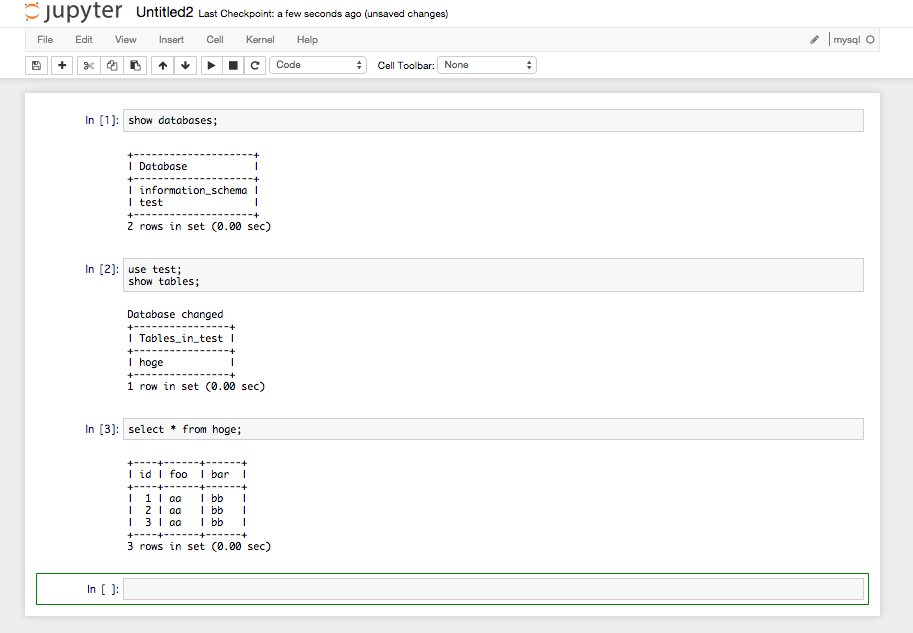Viewport: 913px width, 633px height.
Task: Move selected cell down arrow
Action: (186, 65)
